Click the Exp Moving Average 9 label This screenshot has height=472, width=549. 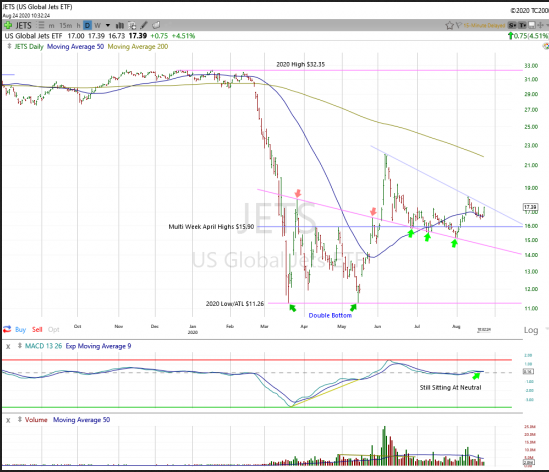pyautogui.click(x=98, y=346)
